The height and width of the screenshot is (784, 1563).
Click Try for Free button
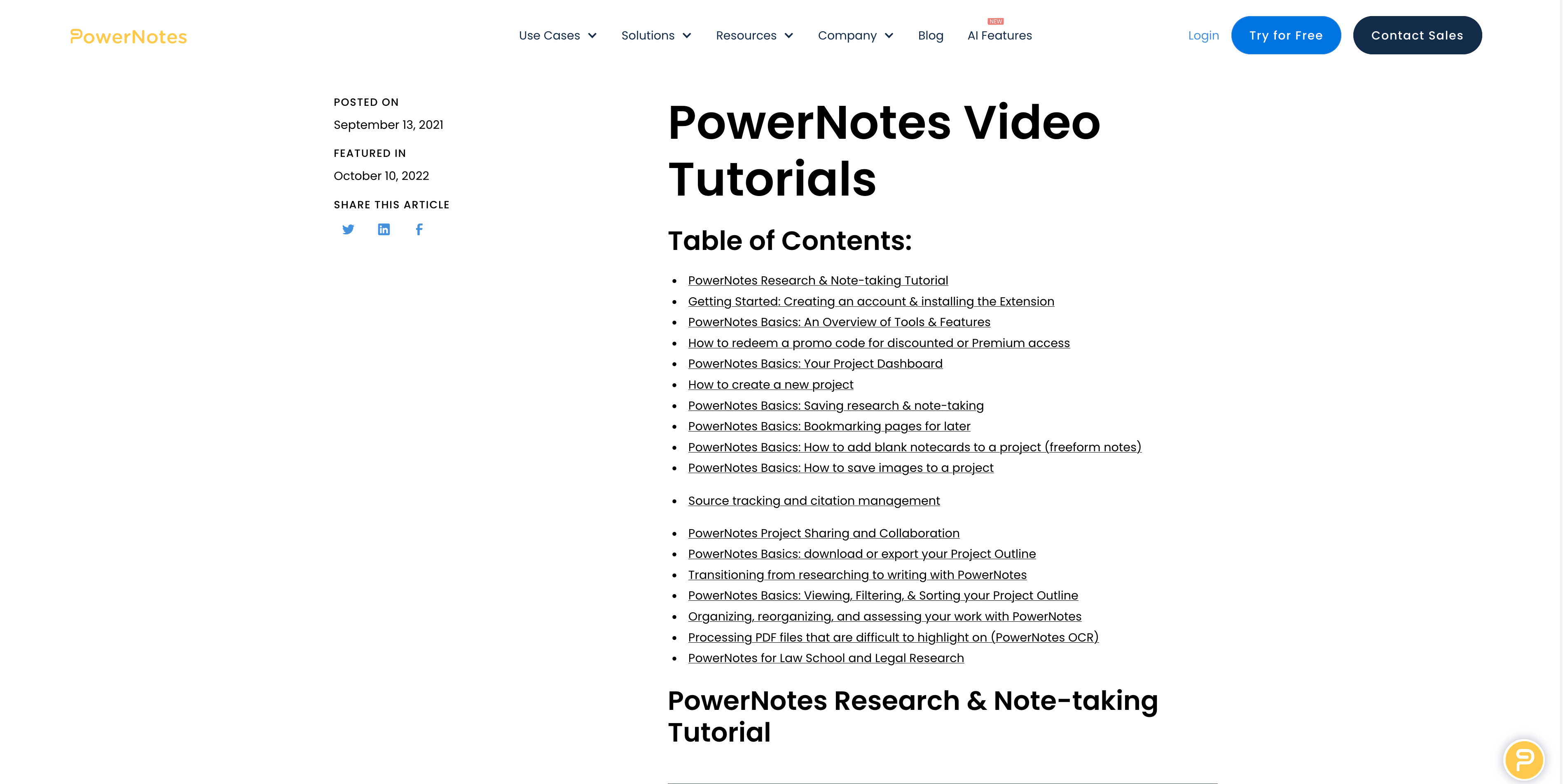[1286, 35]
